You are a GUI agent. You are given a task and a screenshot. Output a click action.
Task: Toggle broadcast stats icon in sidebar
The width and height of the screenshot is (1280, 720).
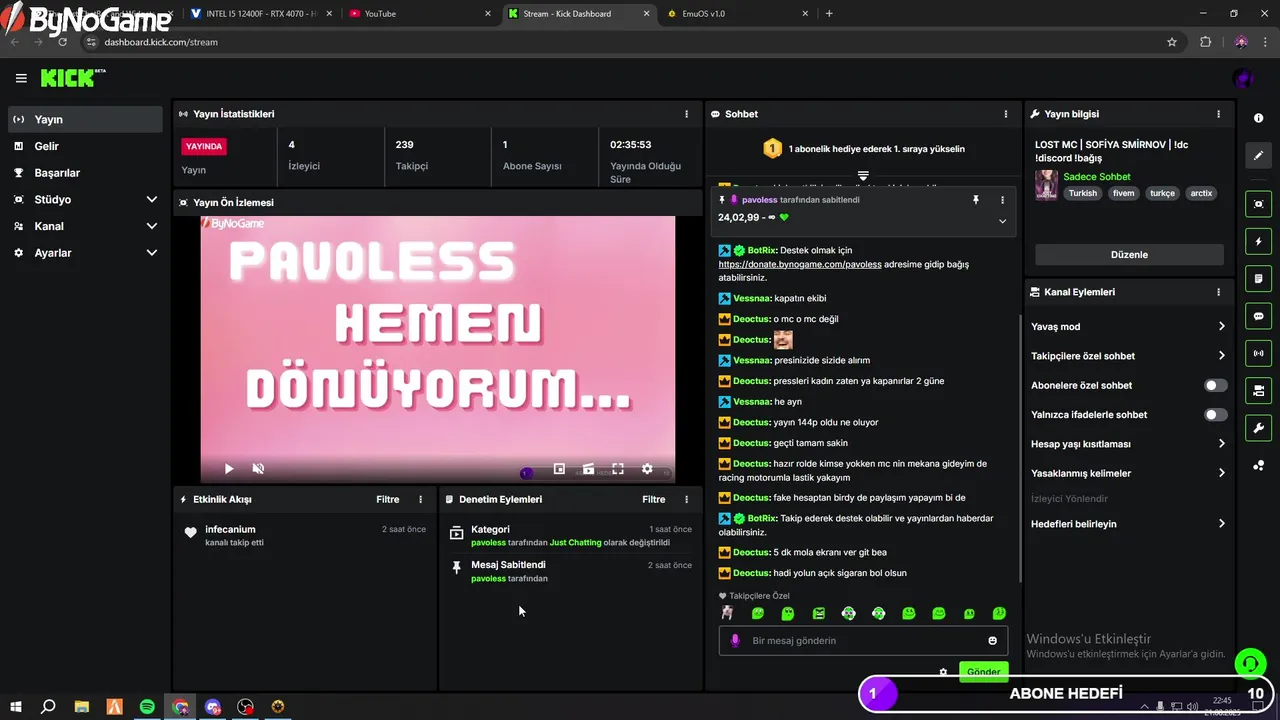click(1258, 353)
